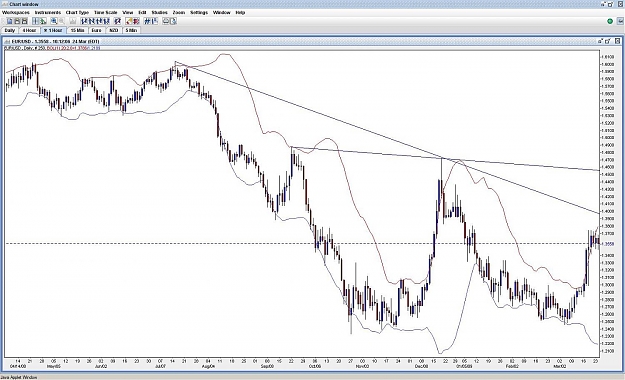Open the Time Scale menu

(106, 13)
